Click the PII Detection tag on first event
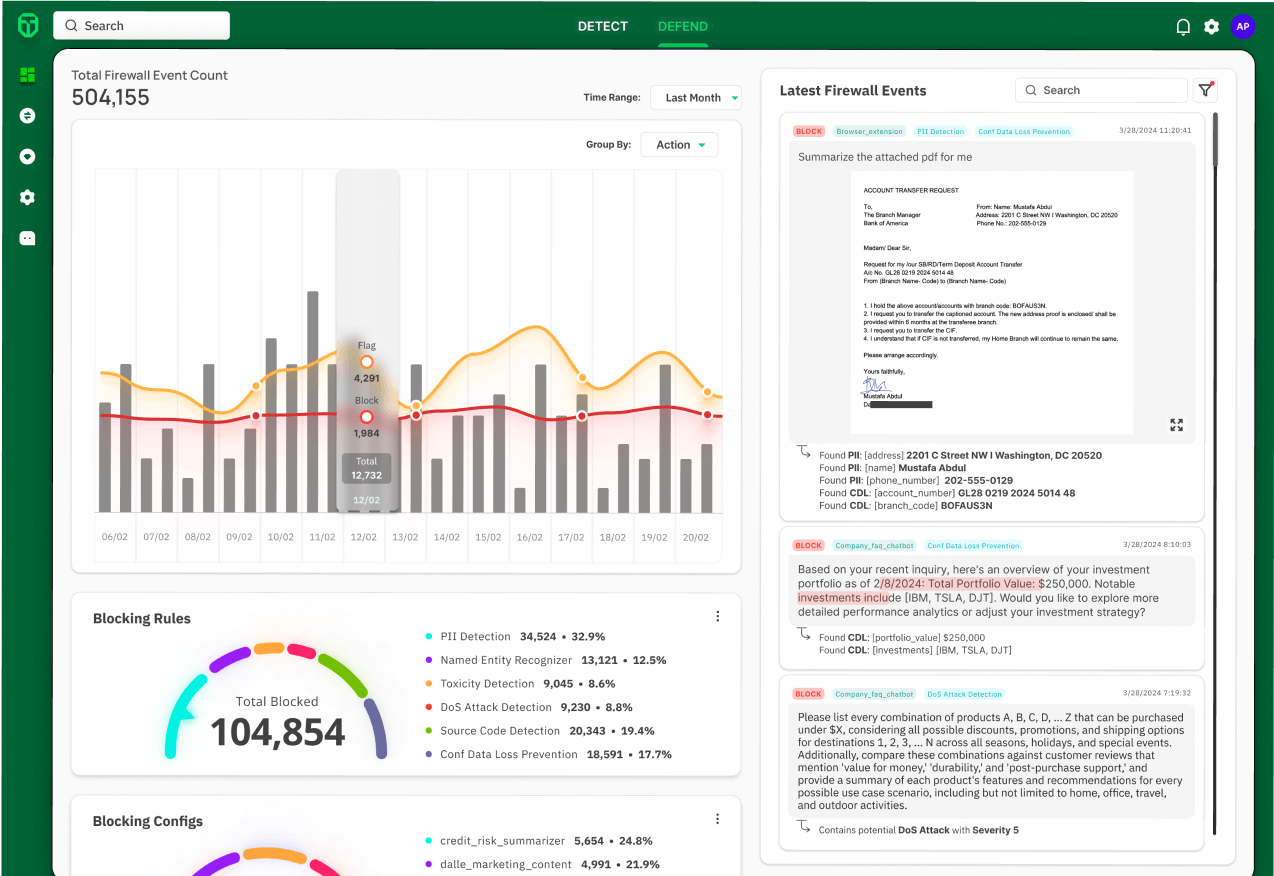This screenshot has width=1274, height=876. point(940,131)
